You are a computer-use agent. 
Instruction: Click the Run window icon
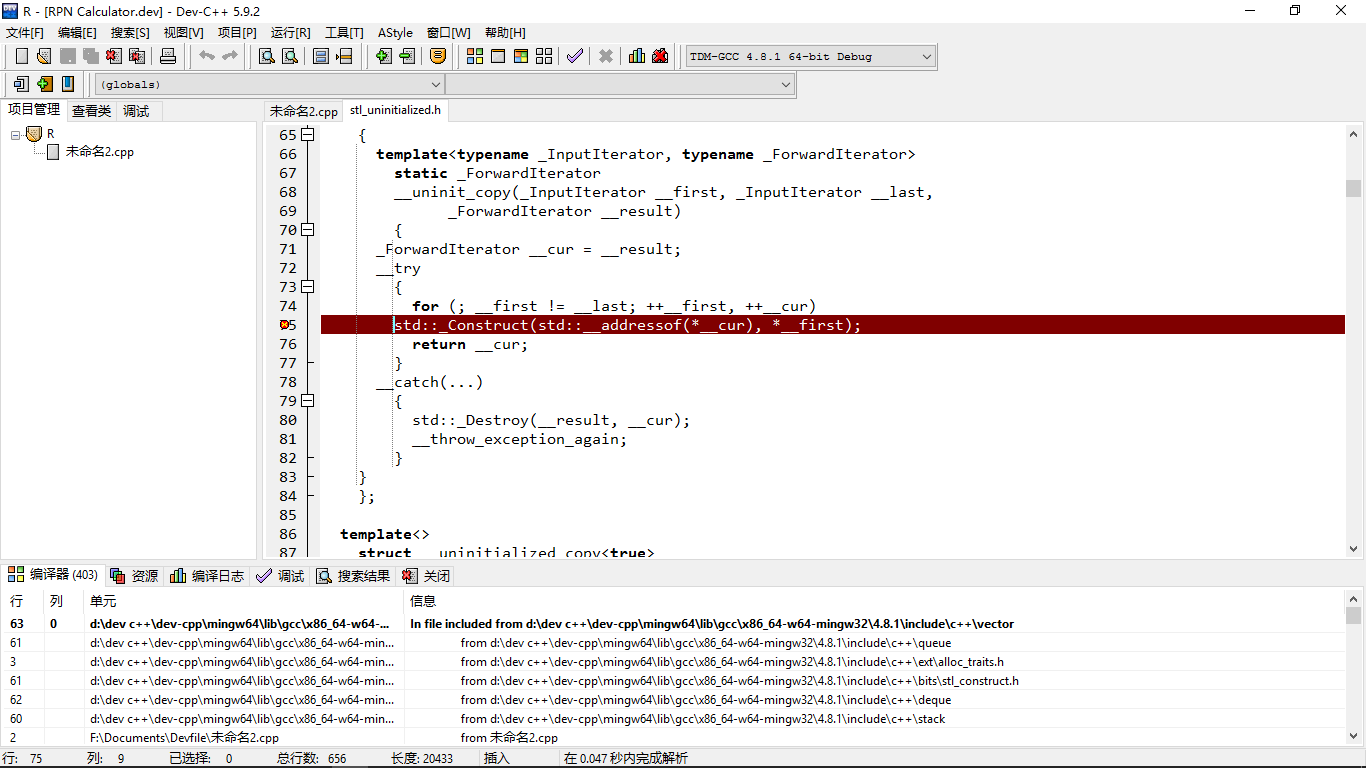click(498, 56)
